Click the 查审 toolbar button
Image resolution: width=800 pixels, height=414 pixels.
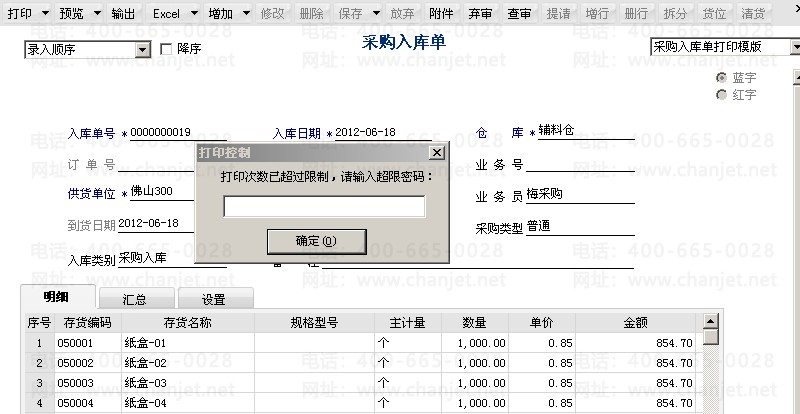coord(519,14)
